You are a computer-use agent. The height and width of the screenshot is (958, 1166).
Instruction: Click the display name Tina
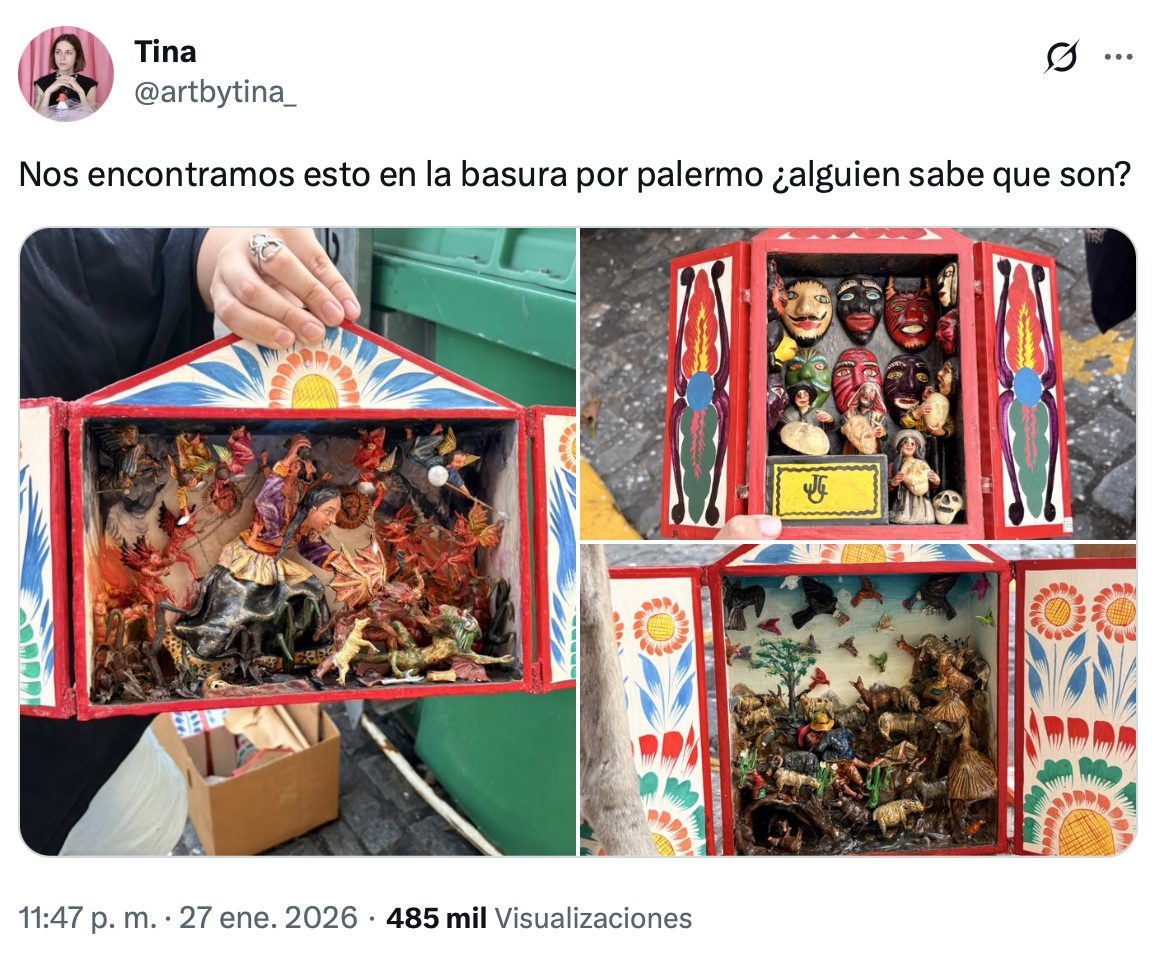tap(165, 52)
